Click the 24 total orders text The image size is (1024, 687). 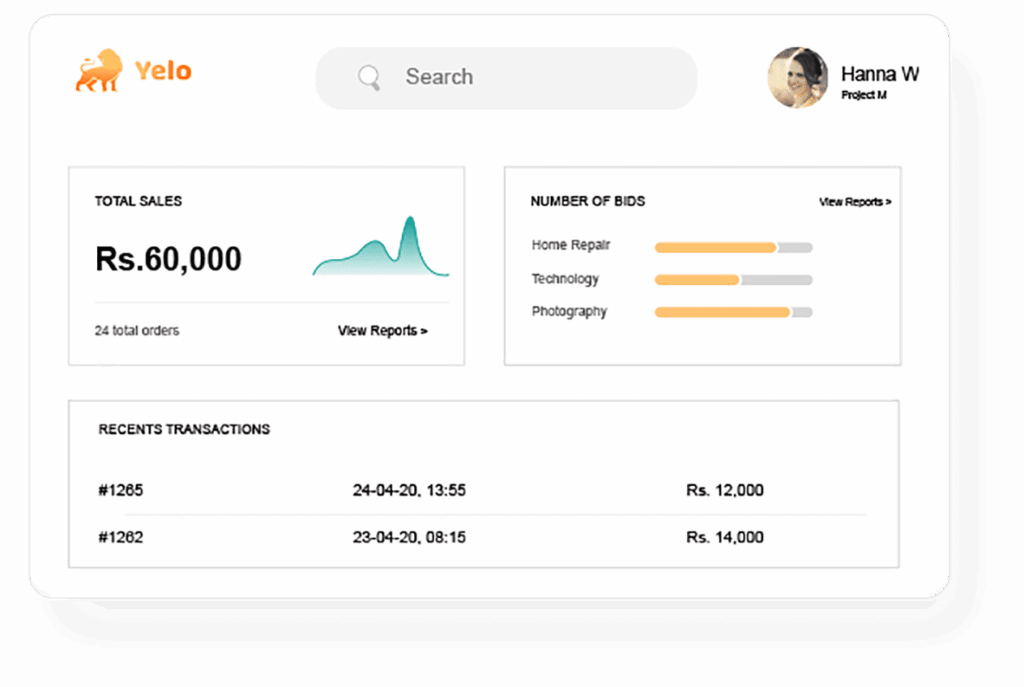click(137, 331)
